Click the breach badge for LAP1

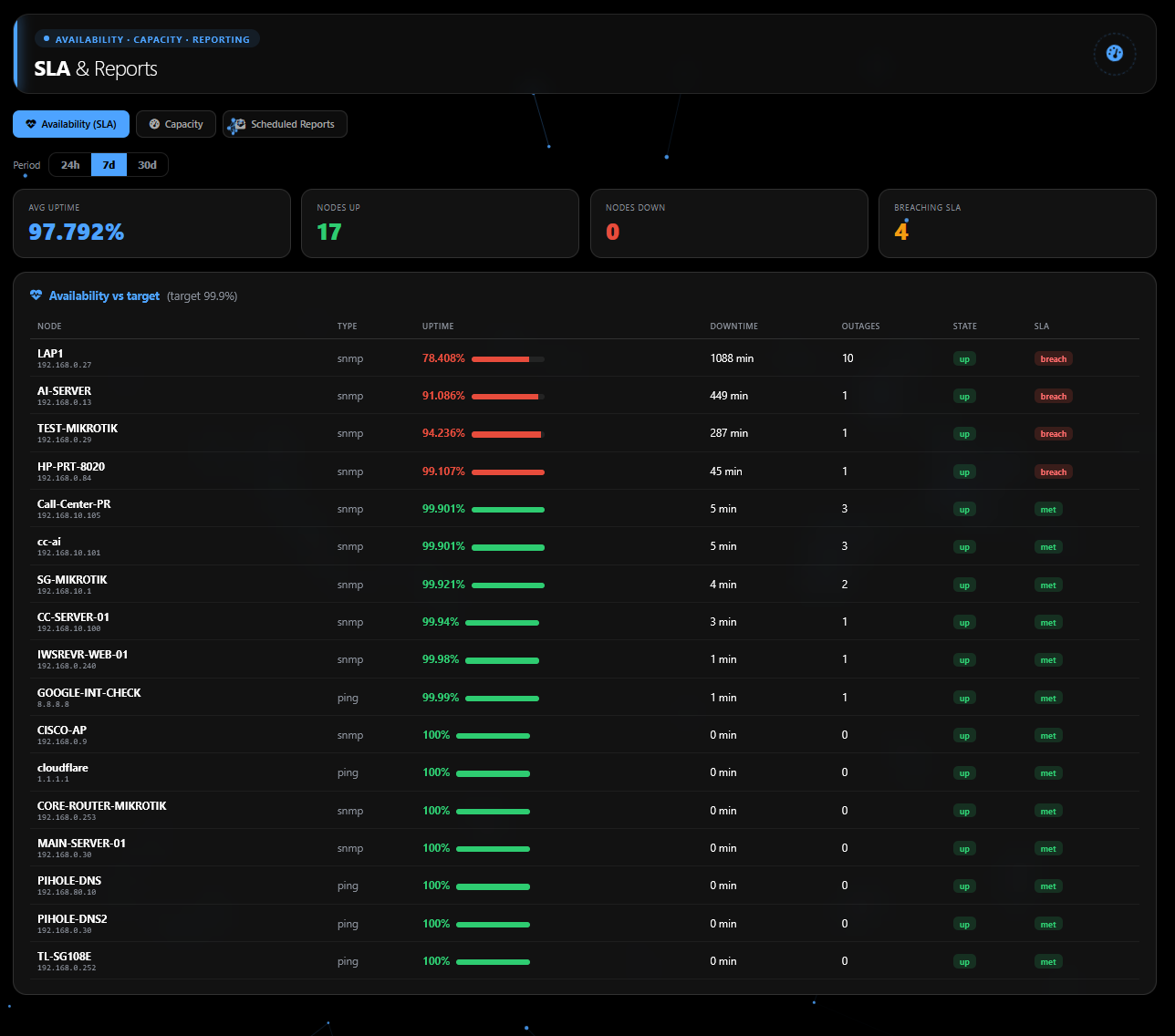click(1054, 359)
